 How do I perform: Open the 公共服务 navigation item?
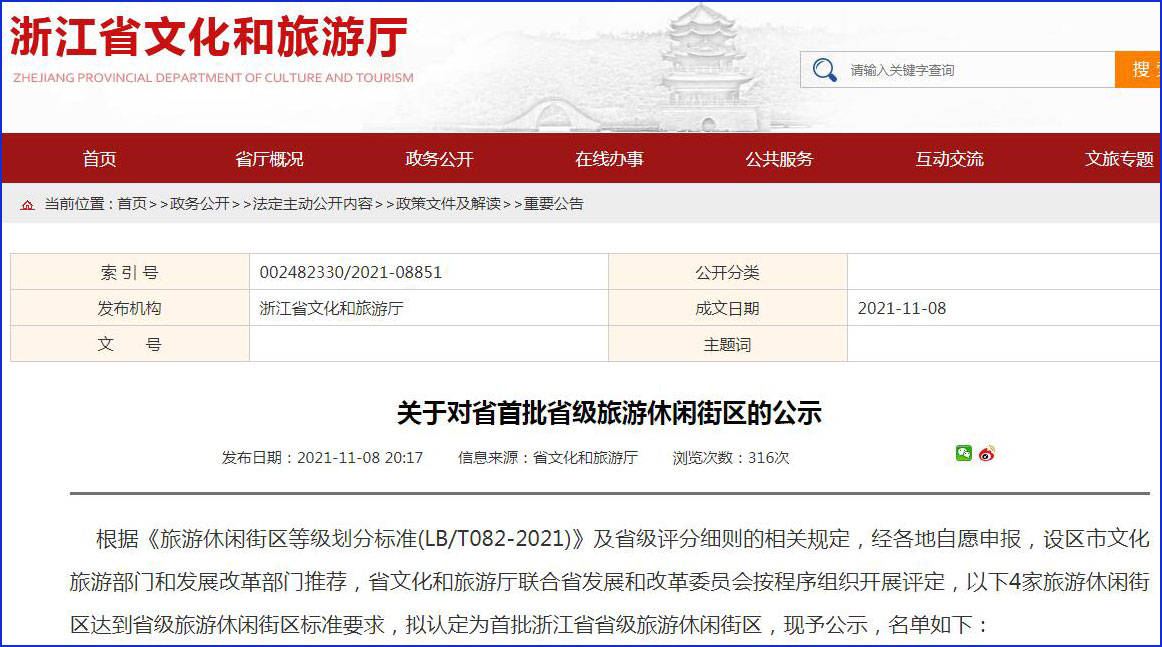click(x=779, y=159)
